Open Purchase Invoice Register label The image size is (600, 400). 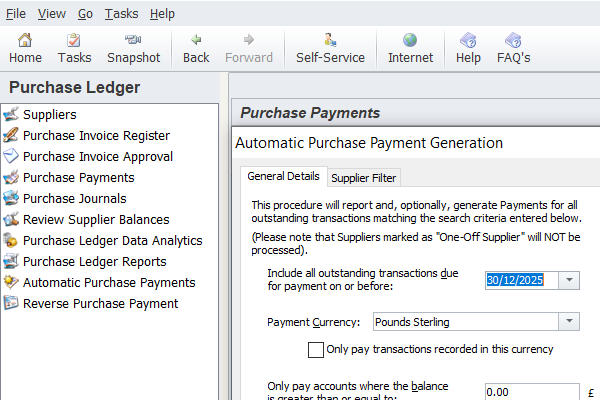point(96,135)
